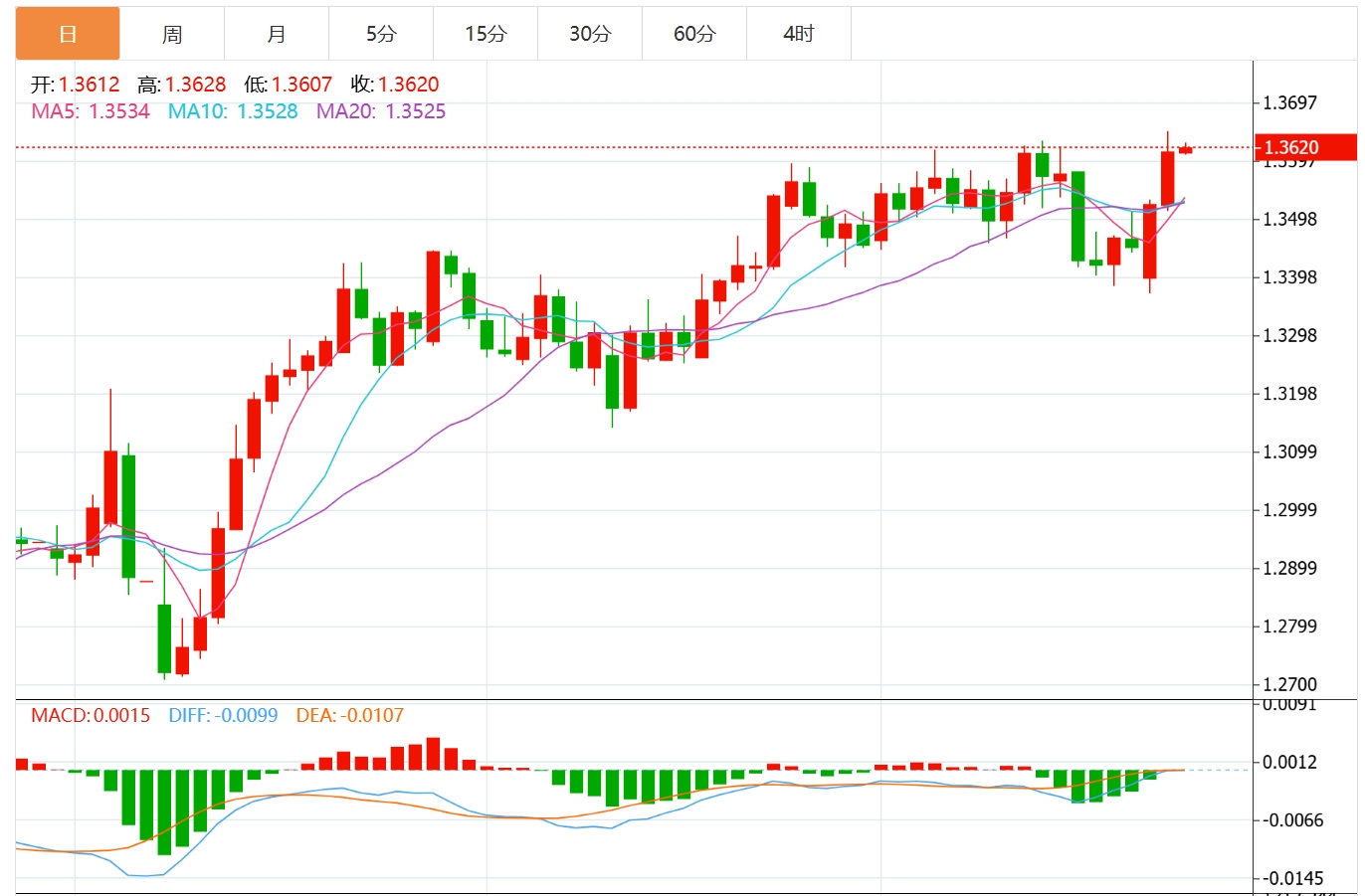
Task: Click the 1.3298 price axis label
Action: point(1289,335)
